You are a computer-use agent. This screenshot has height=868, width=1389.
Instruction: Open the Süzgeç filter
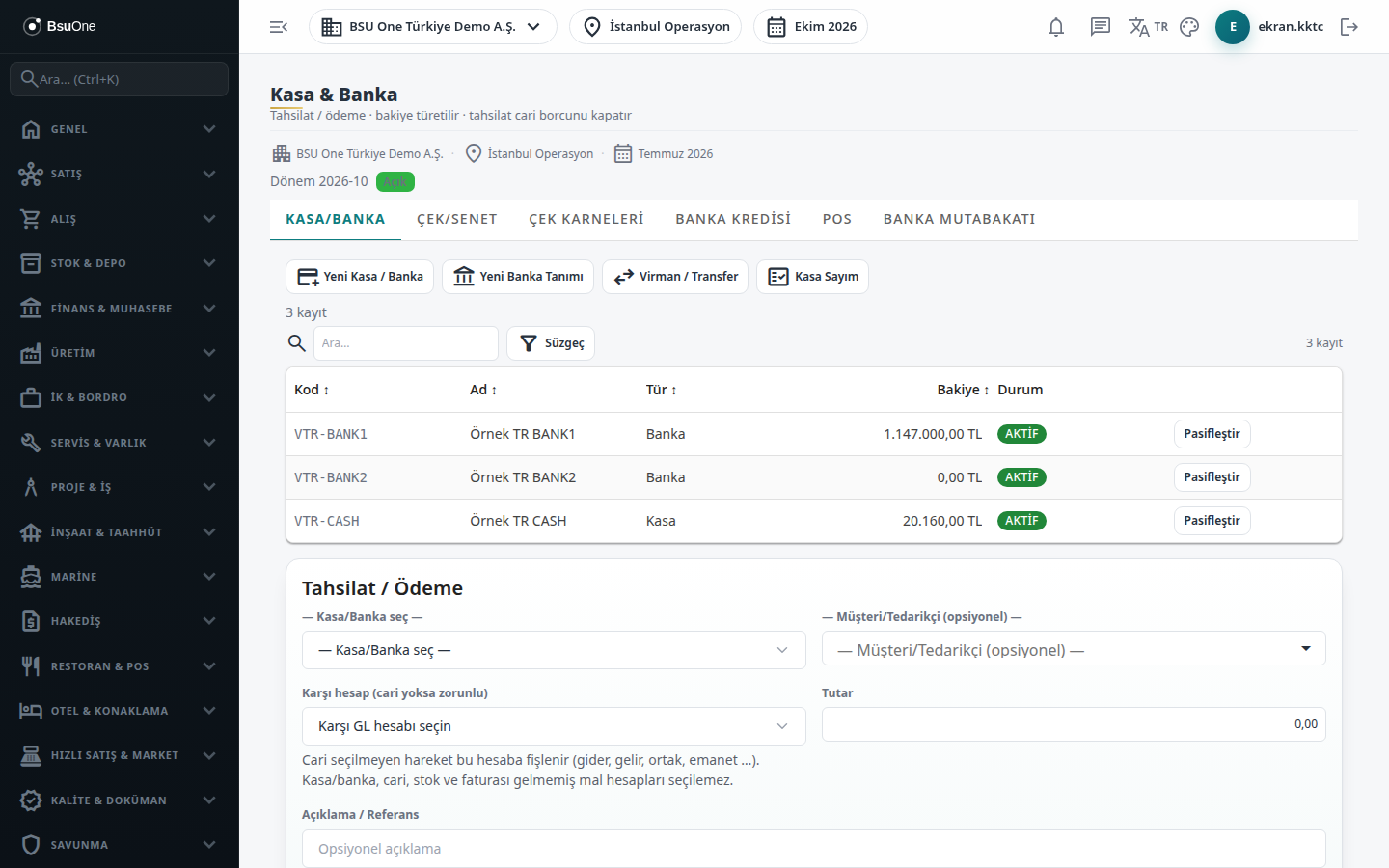[551, 343]
